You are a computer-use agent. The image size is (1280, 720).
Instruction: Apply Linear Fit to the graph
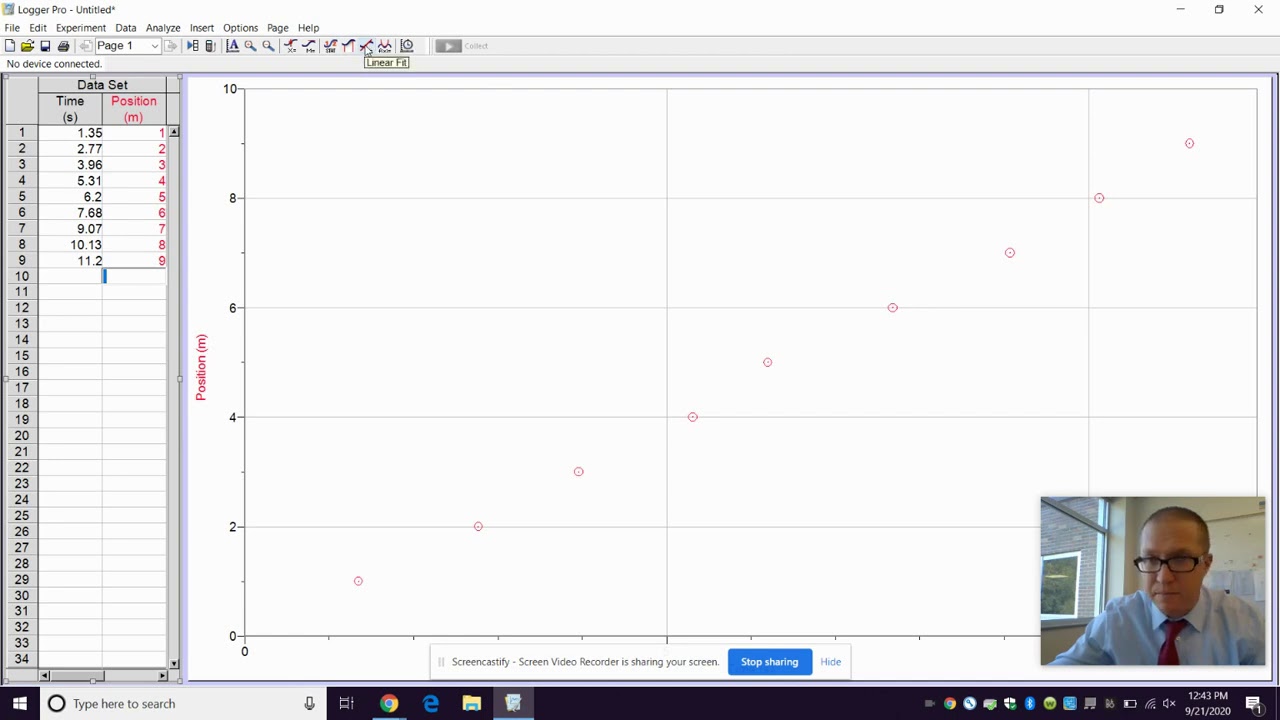(366, 46)
